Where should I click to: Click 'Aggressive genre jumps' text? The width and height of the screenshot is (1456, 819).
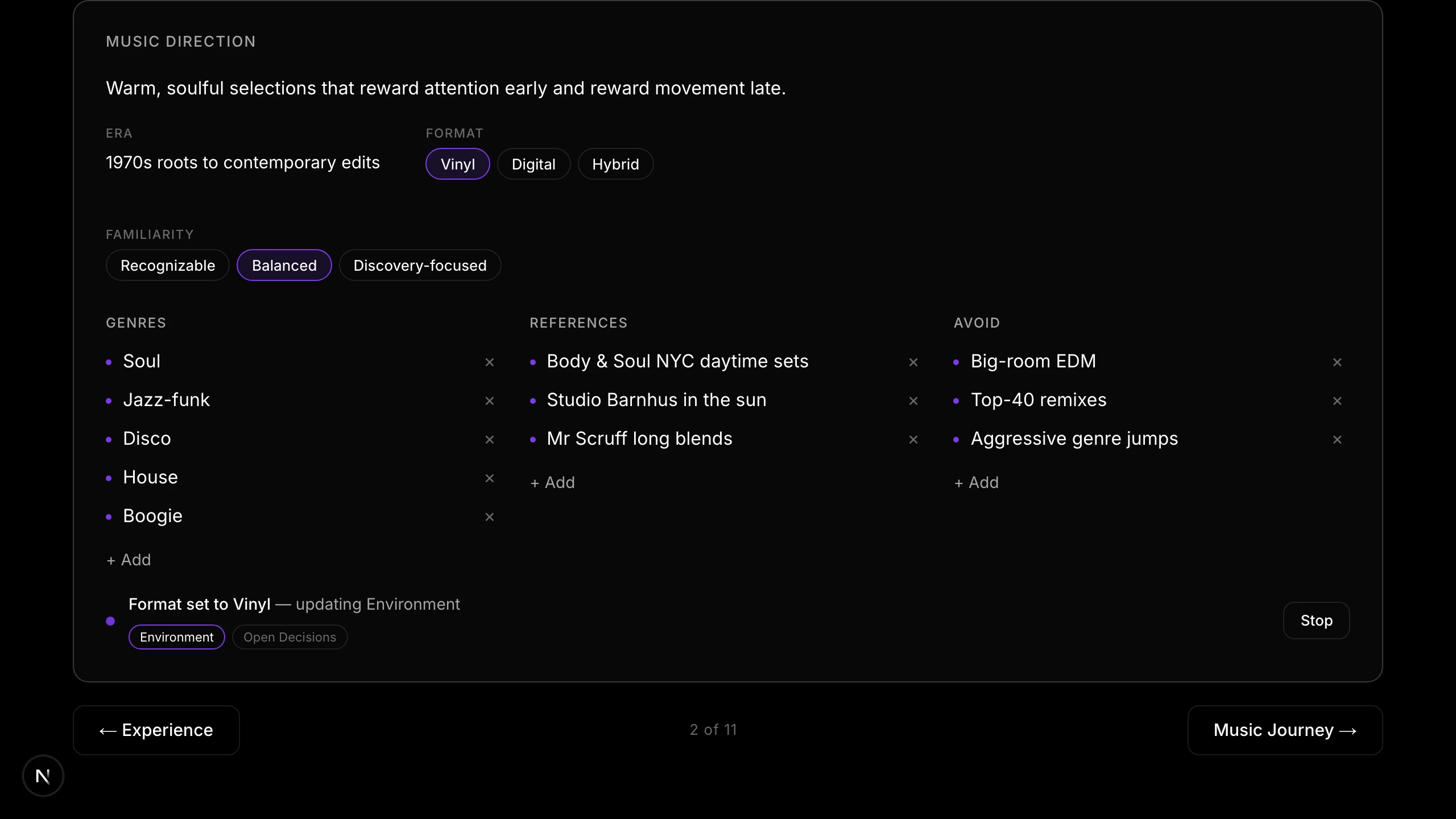click(x=1074, y=439)
